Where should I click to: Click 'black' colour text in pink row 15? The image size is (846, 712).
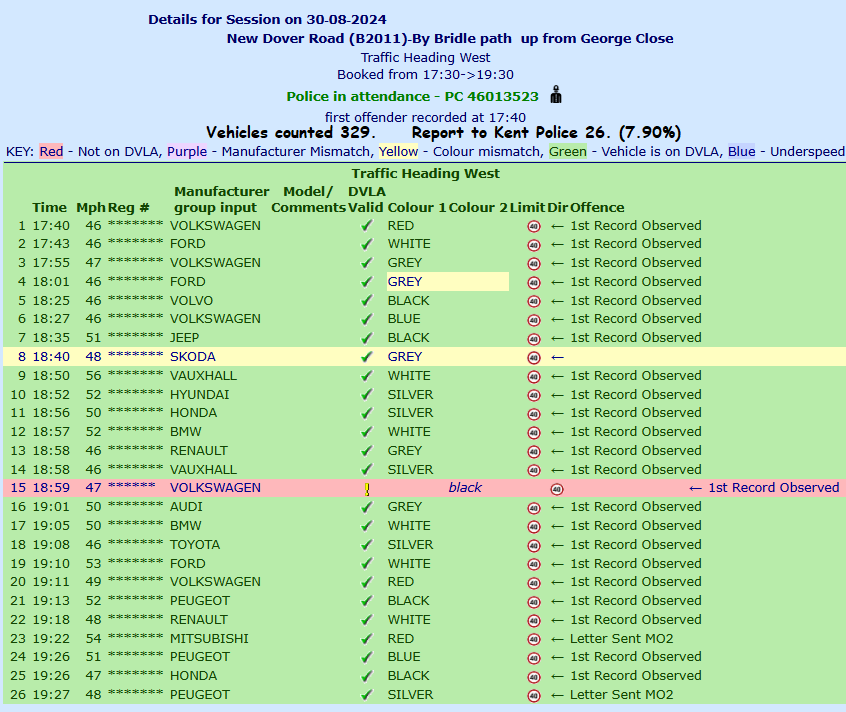[x=465, y=488]
